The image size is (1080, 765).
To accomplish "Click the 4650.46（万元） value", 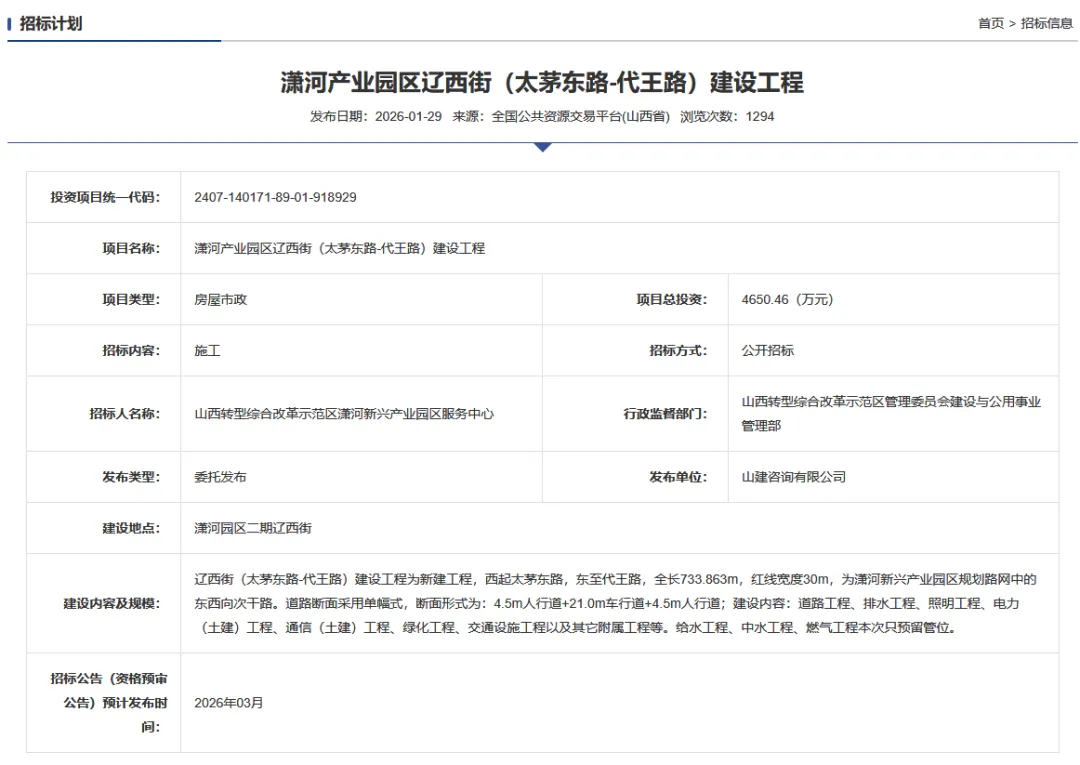I will pos(787,300).
